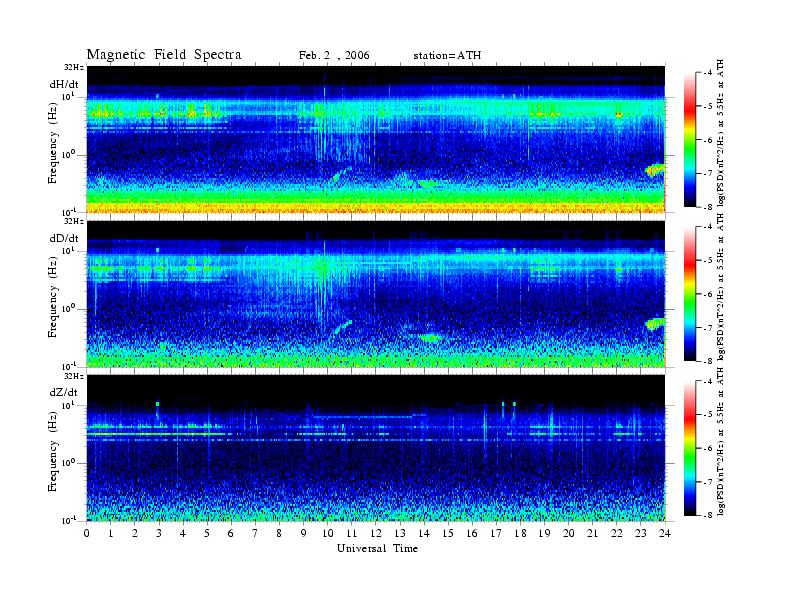The height and width of the screenshot is (612, 792).
Task: Click the "-5" value on the dZ/dt color scale
Action: tap(708, 414)
